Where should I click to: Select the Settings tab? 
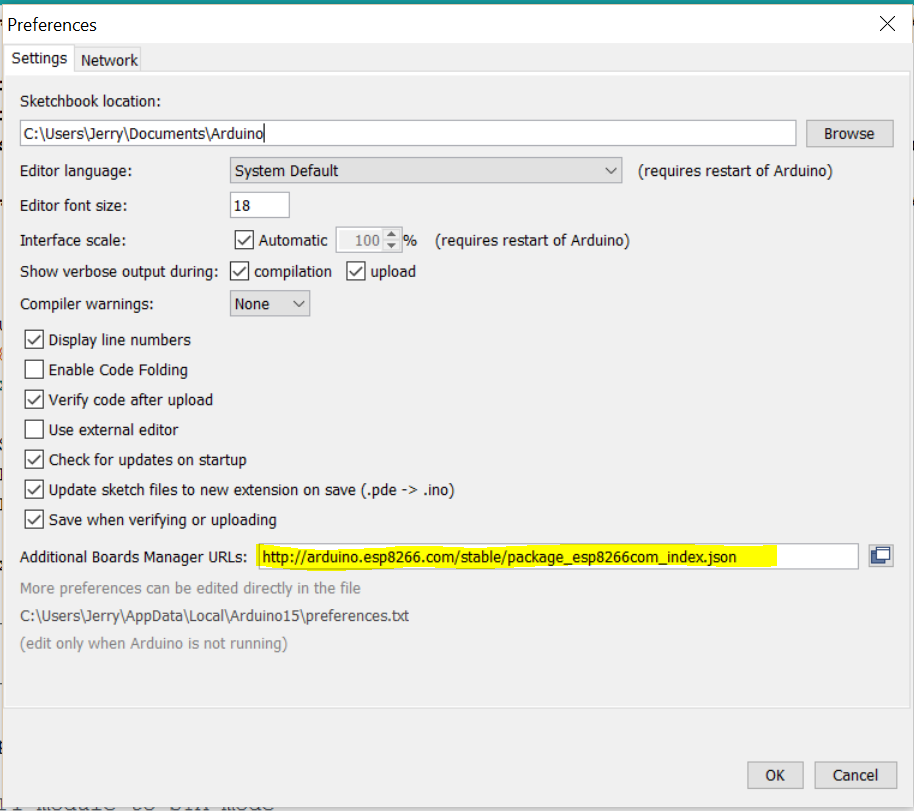[x=39, y=58]
